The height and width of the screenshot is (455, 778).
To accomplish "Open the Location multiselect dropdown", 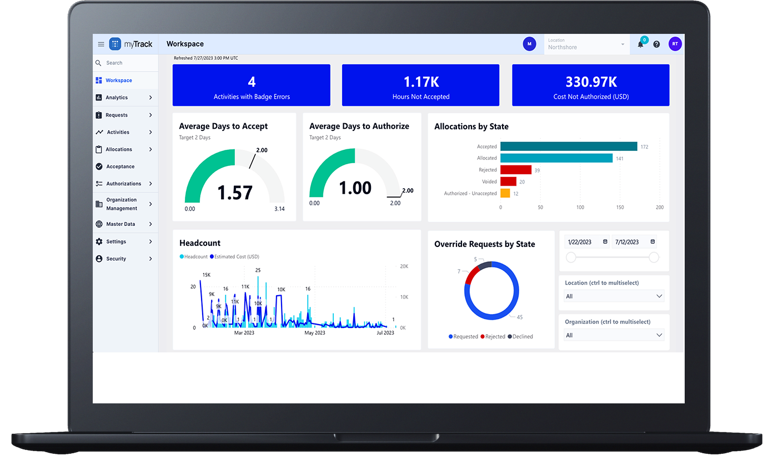I will [x=613, y=296].
